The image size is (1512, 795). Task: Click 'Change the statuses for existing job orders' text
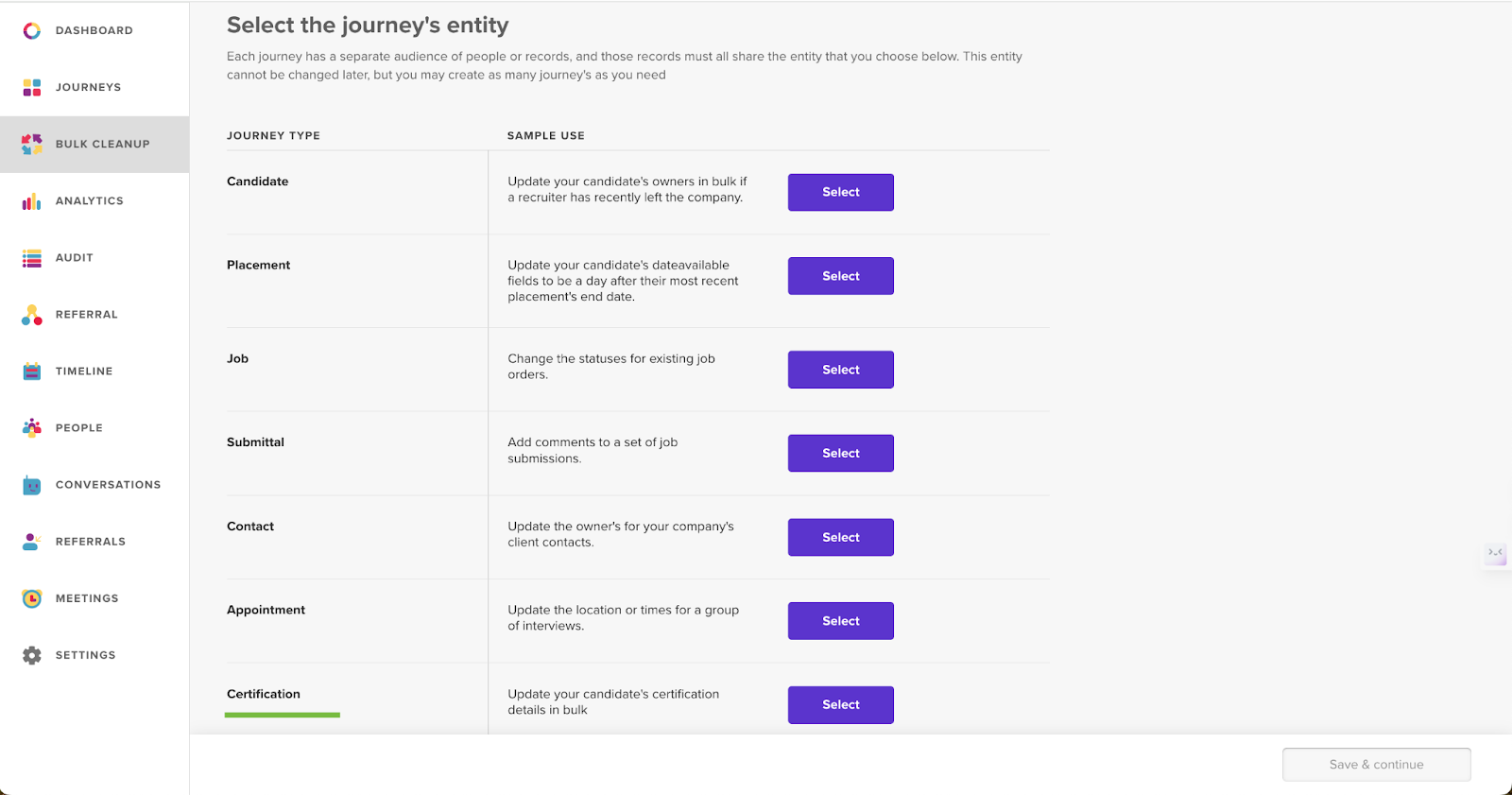click(611, 367)
